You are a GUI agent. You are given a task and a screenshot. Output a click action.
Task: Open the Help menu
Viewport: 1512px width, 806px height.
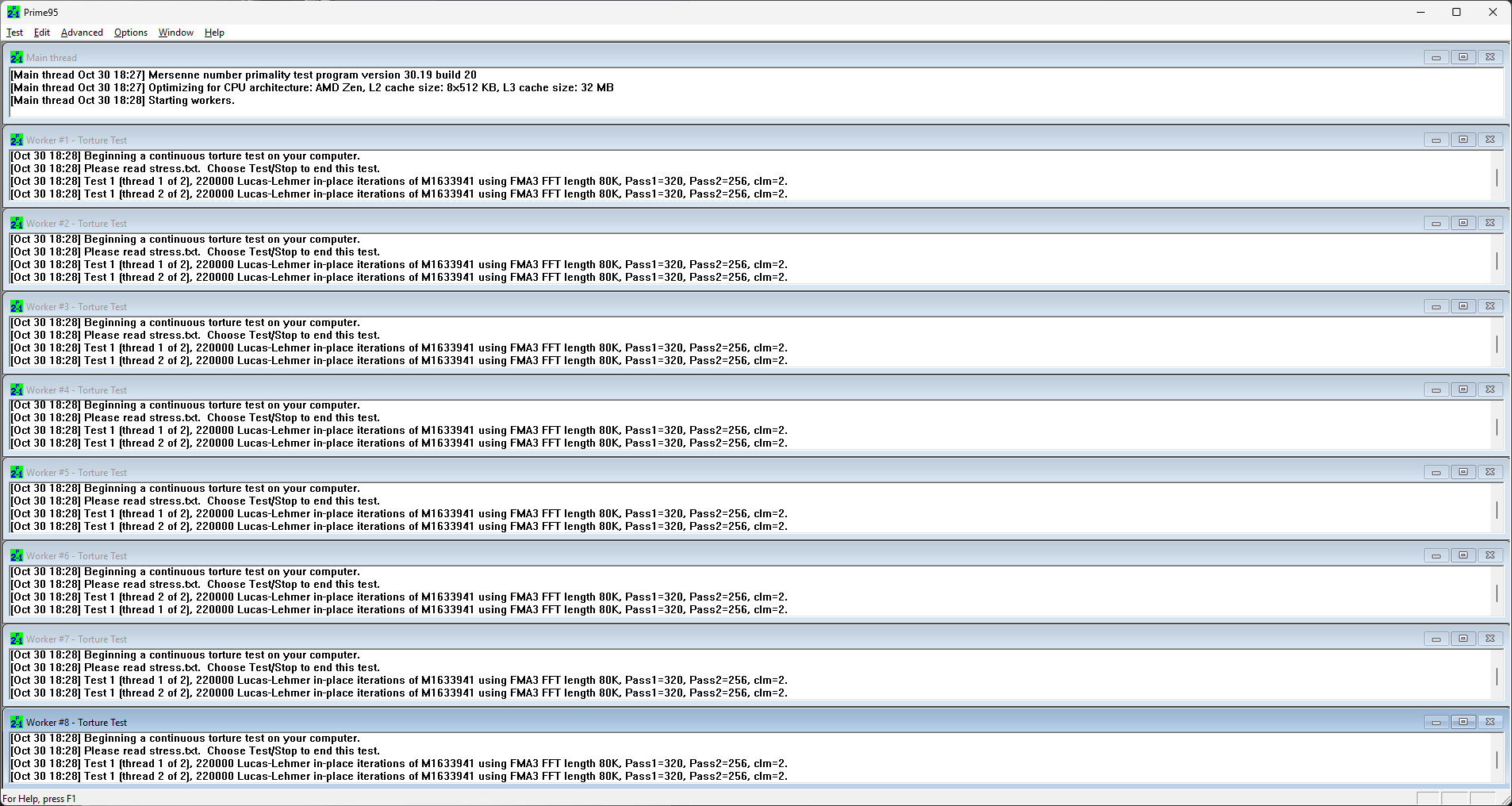click(x=214, y=33)
